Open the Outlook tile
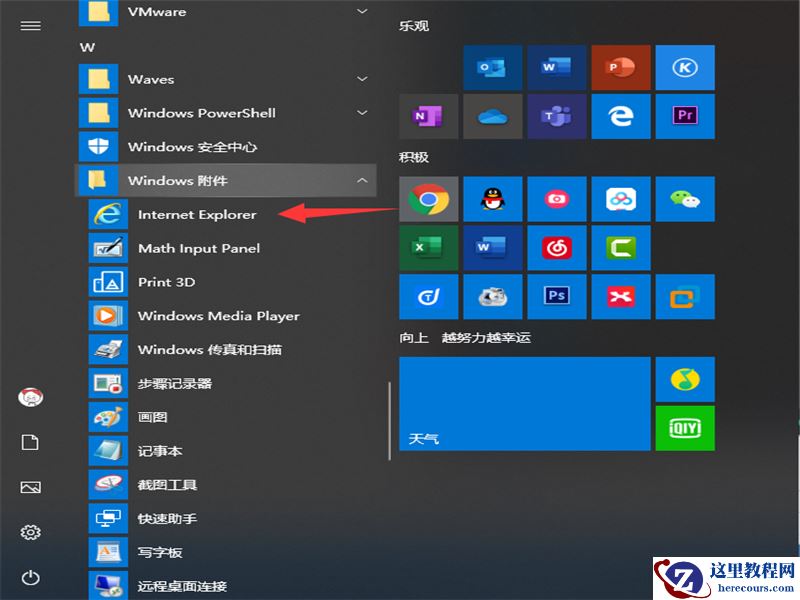Viewport: 800px width, 600px height. coord(493,67)
